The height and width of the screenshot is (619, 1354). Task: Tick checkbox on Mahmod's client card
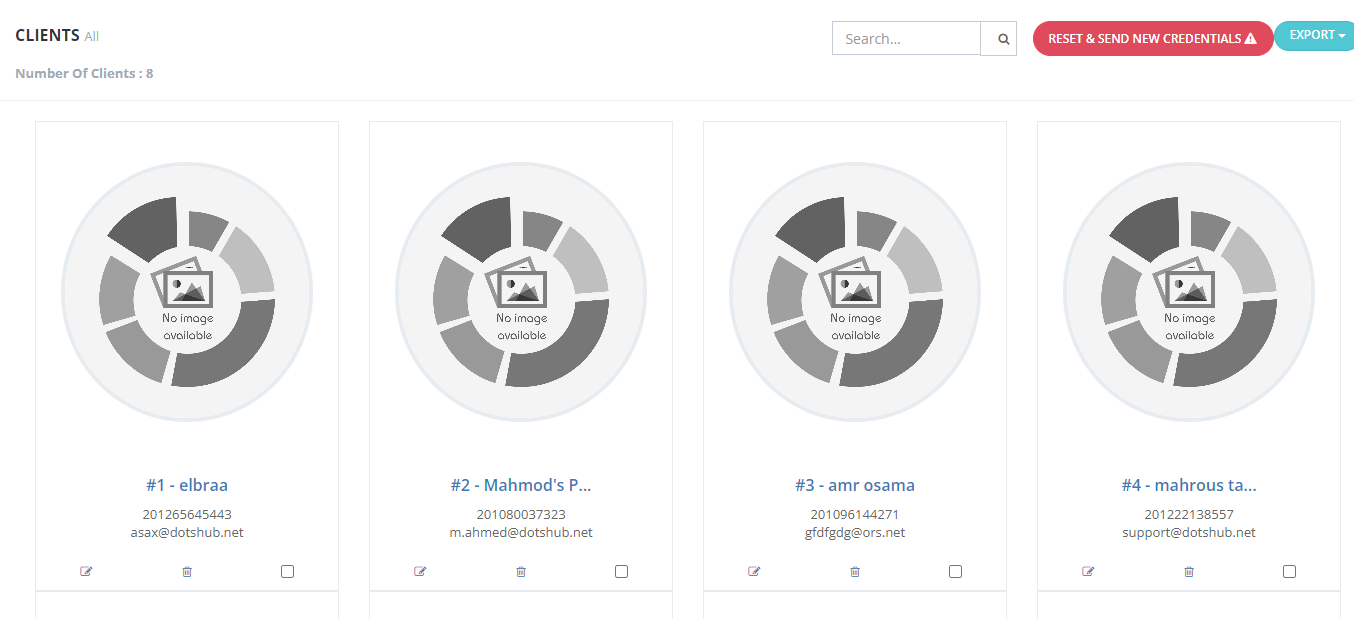click(x=622, y=572)
